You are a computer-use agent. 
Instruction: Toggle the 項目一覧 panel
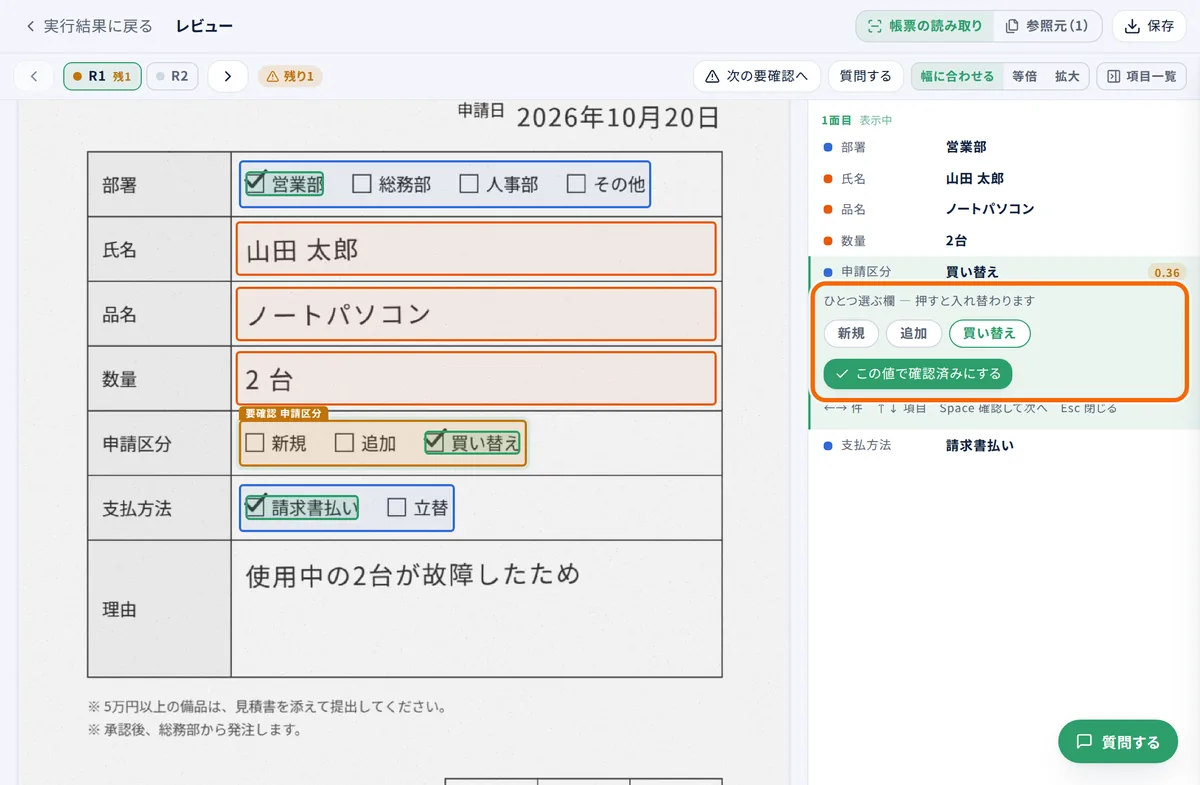coord(1141,76)
